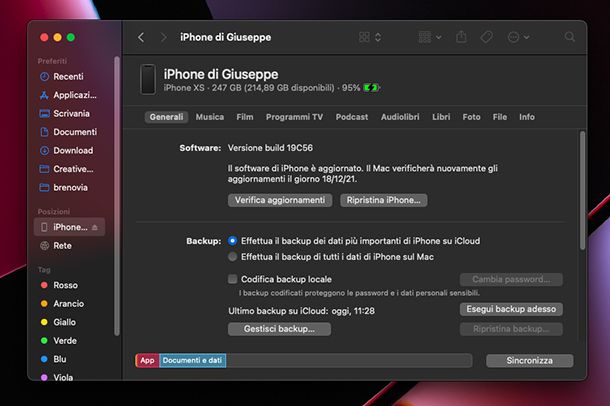
Task: Switch to the Musica tab
Action: 210,117
